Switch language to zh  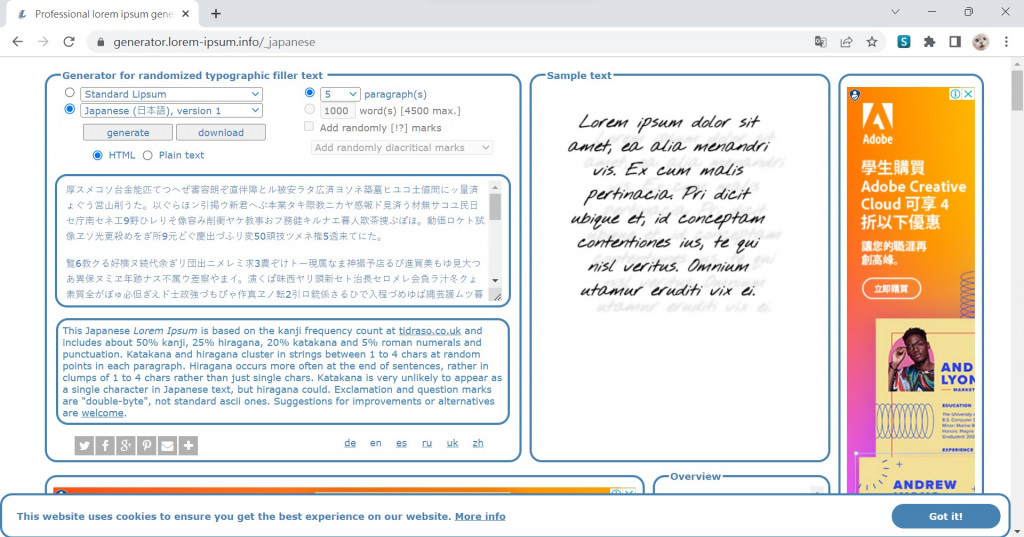point(478,443)
